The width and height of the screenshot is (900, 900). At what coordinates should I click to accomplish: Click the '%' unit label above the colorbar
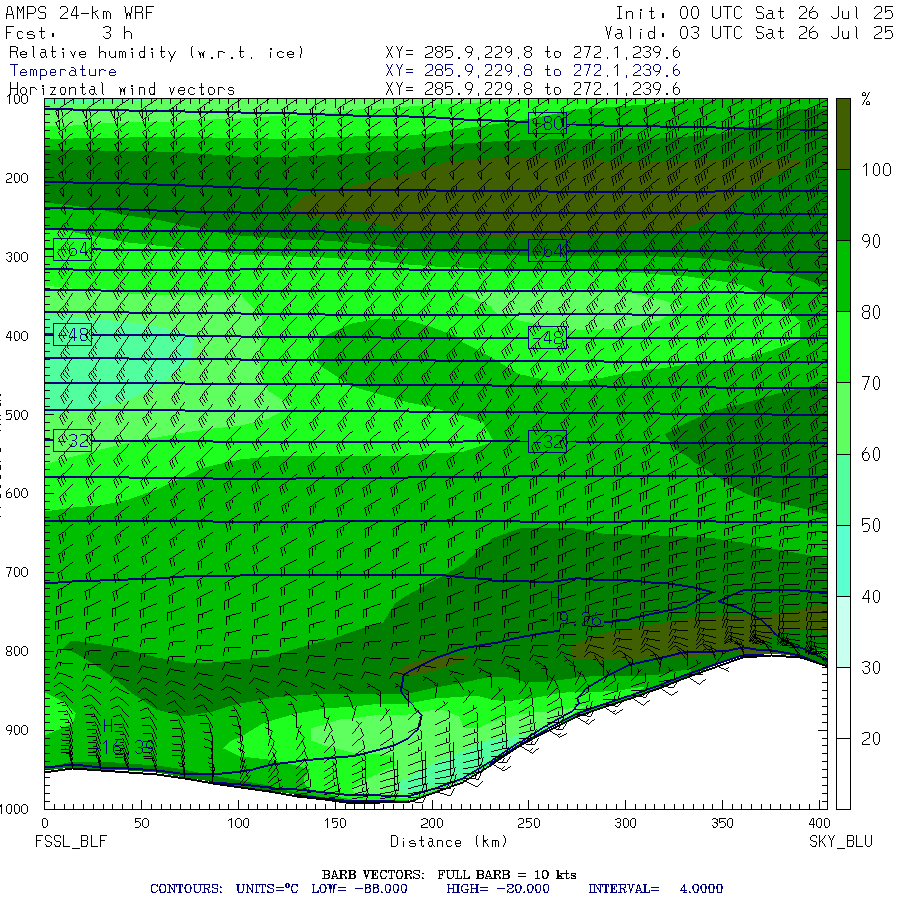[x=866, y=99]
